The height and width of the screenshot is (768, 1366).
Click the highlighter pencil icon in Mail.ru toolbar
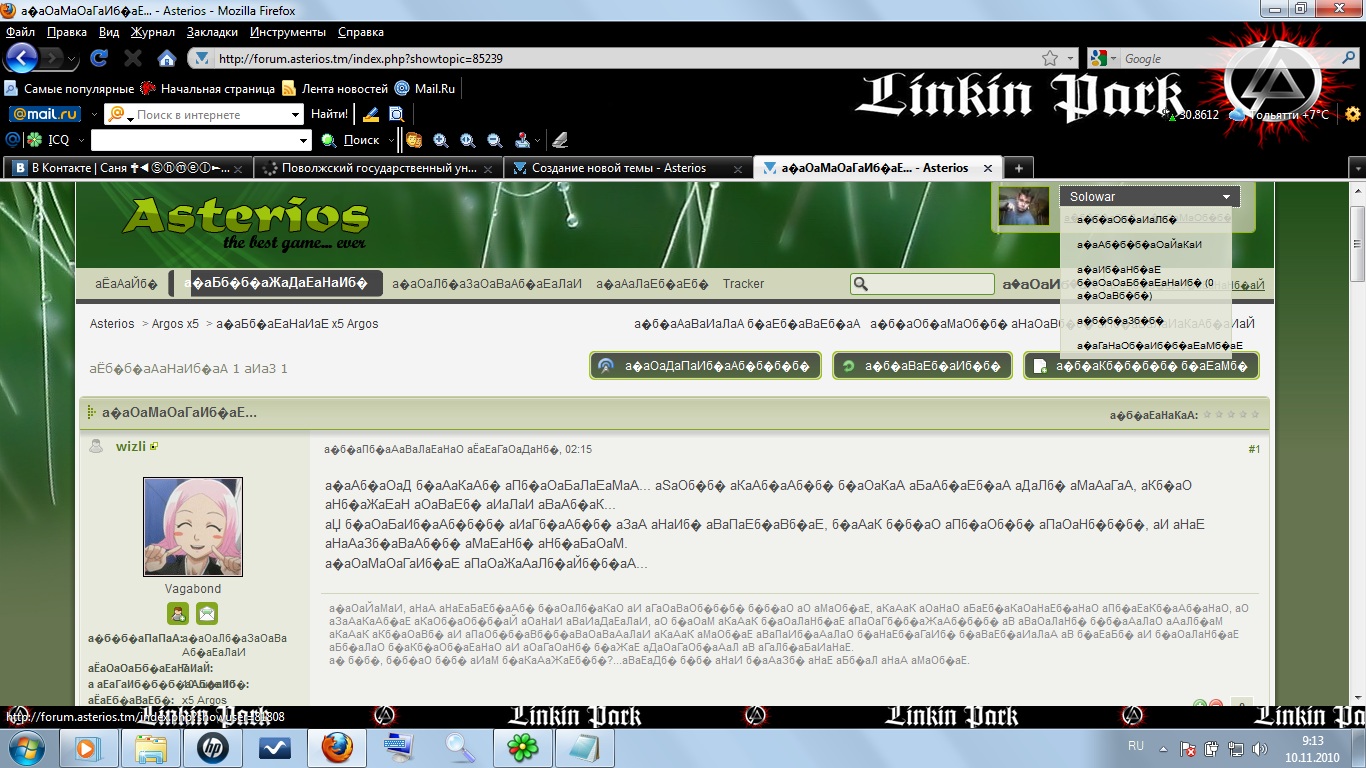(x=370, y=114)
